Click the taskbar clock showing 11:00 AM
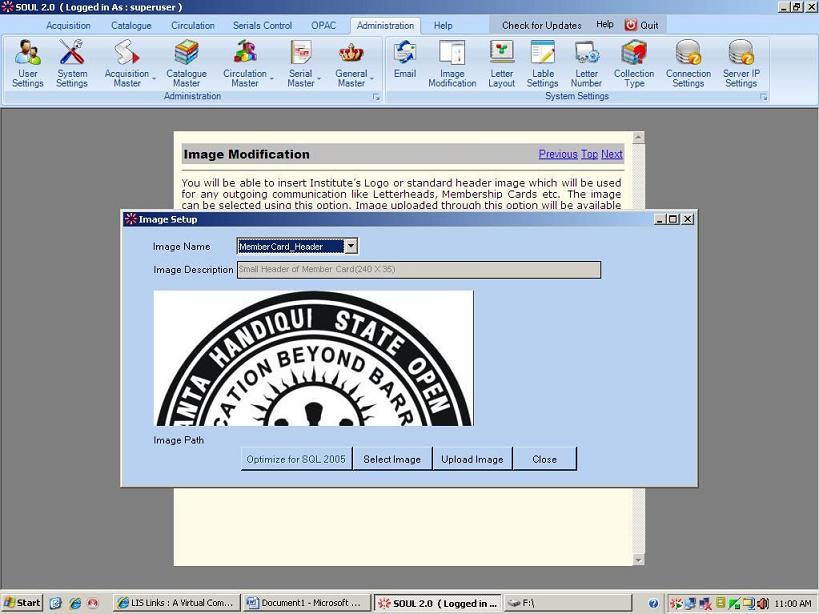Screen dimensions: 819x614 (793, 603)
